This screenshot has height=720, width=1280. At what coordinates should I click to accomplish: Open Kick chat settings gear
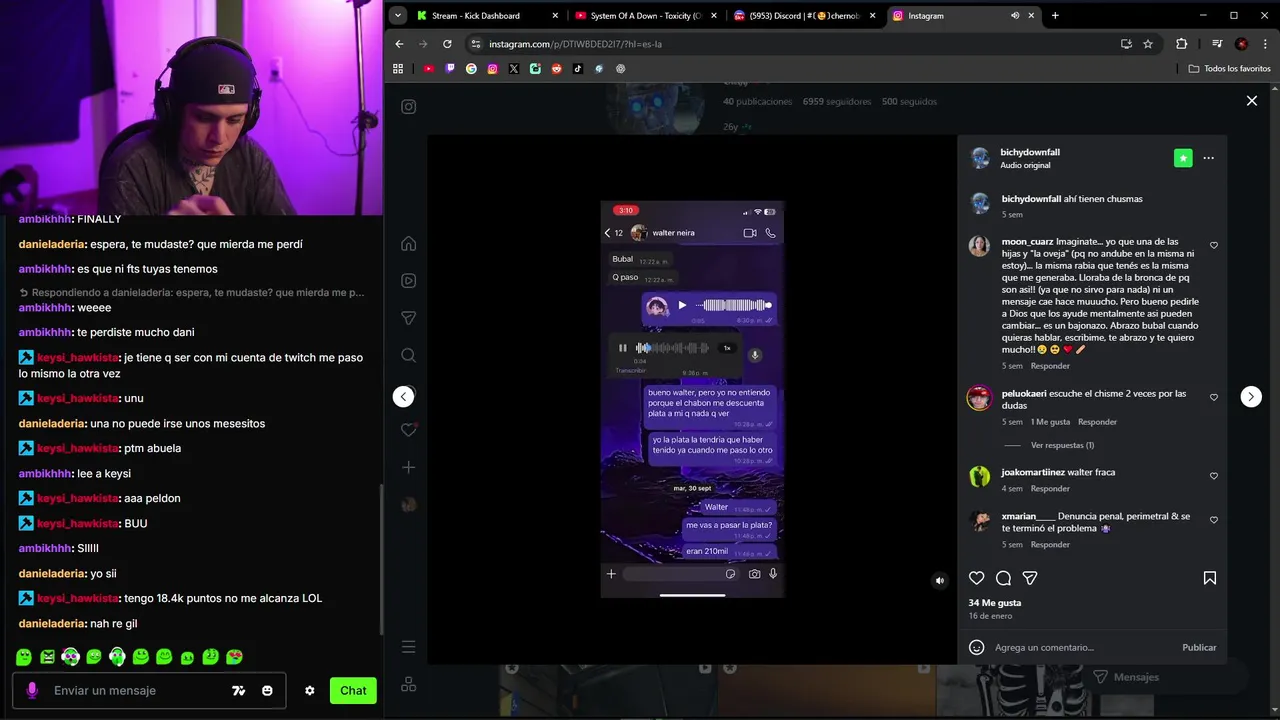coord(310,690)
